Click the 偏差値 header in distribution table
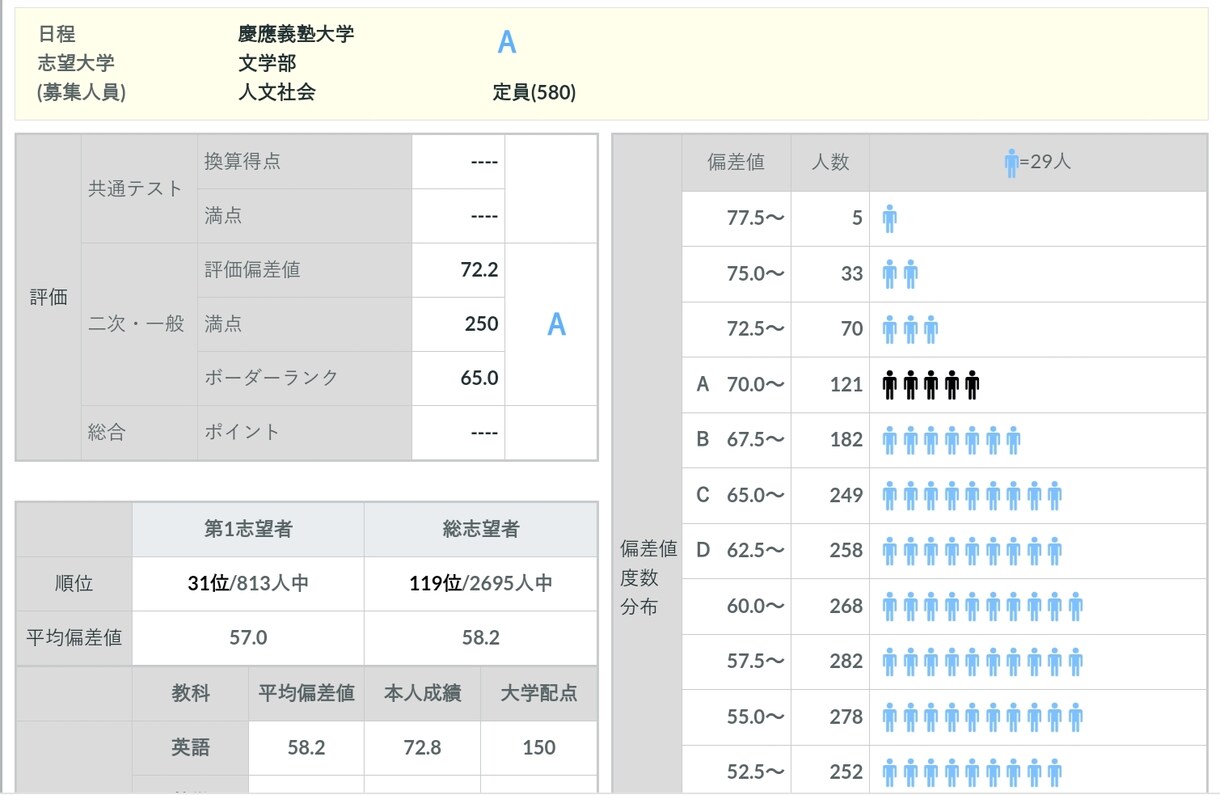The height and width of the screenshot is (795, 1220). click(736, 162)
